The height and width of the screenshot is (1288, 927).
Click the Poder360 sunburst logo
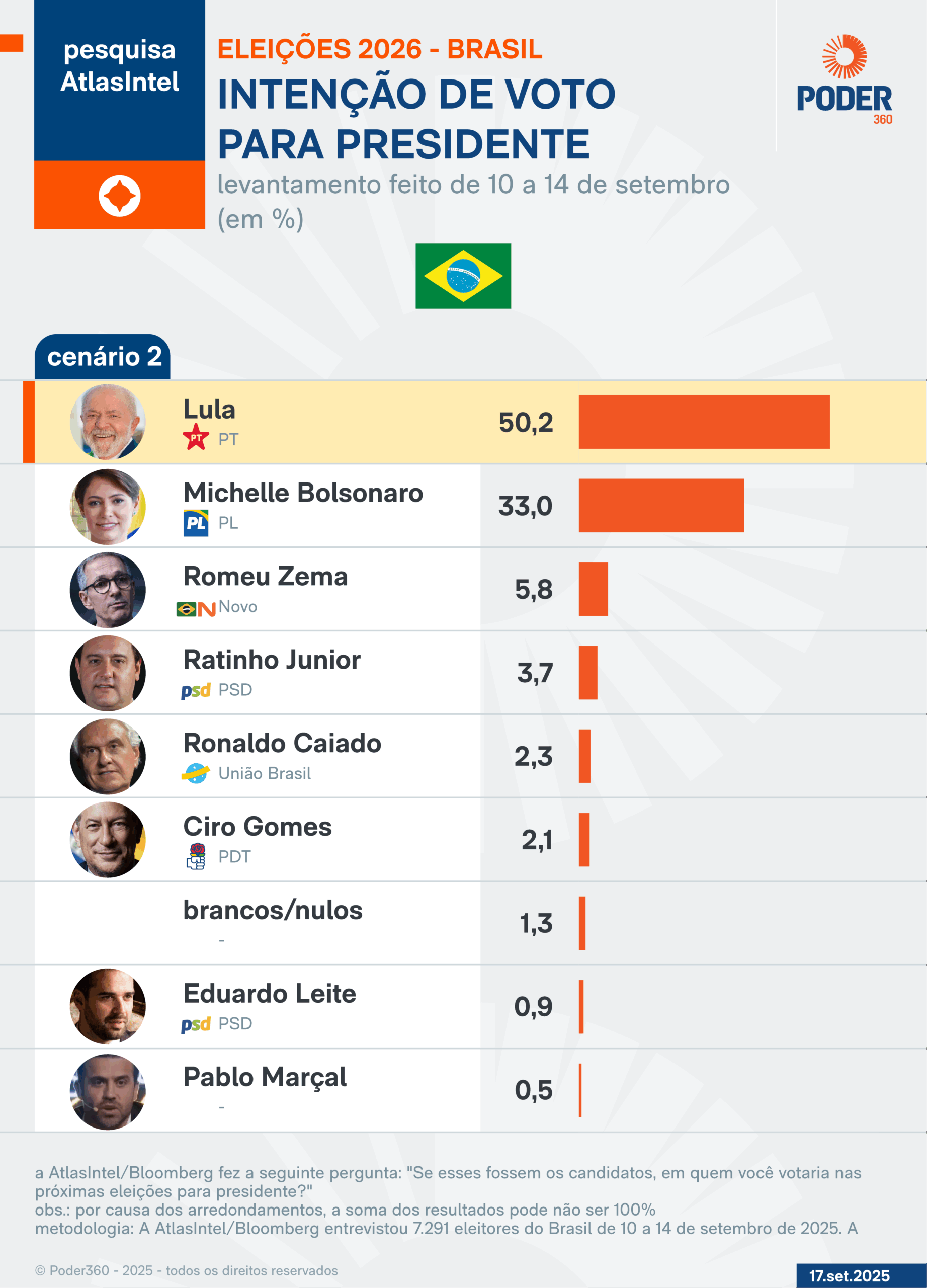[x=845, y=57]
